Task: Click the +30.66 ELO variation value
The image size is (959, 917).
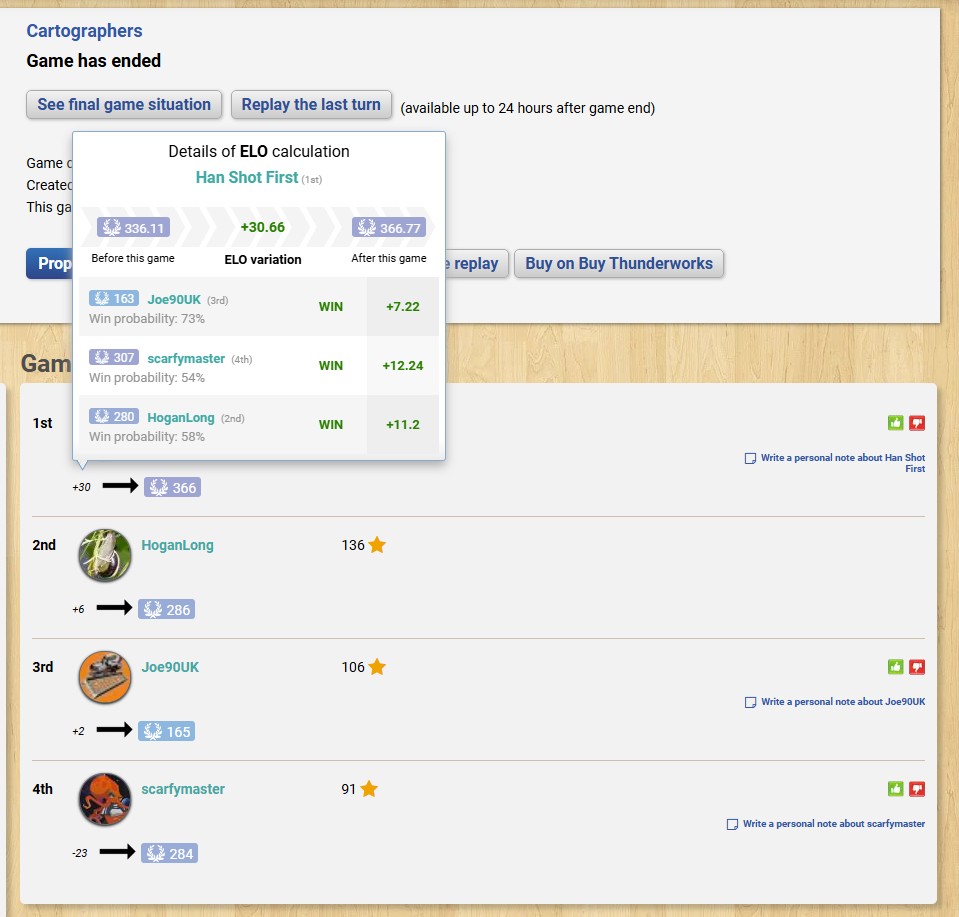Action: coord(262,227)
